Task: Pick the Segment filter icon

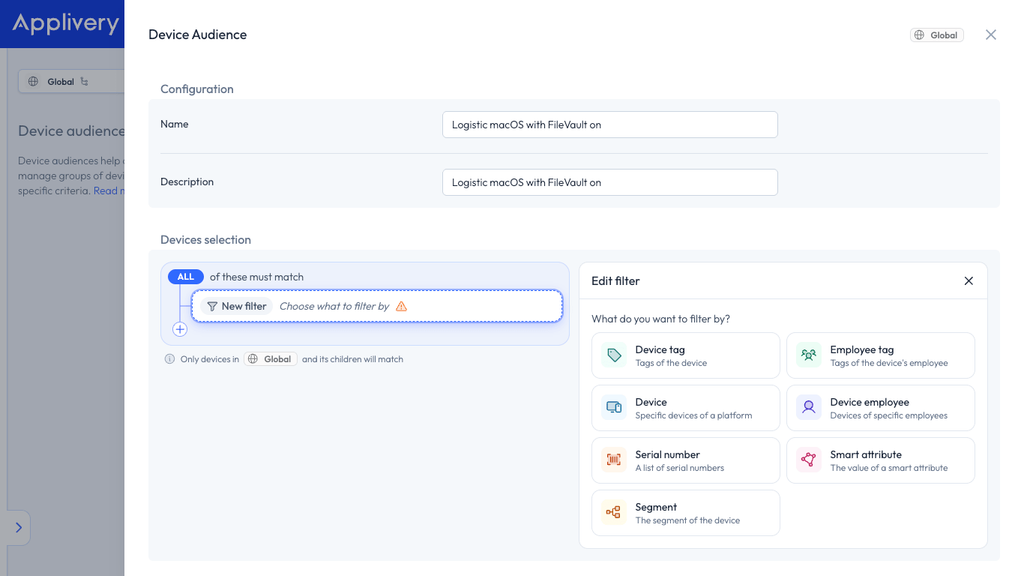Action: pos(614,513)
